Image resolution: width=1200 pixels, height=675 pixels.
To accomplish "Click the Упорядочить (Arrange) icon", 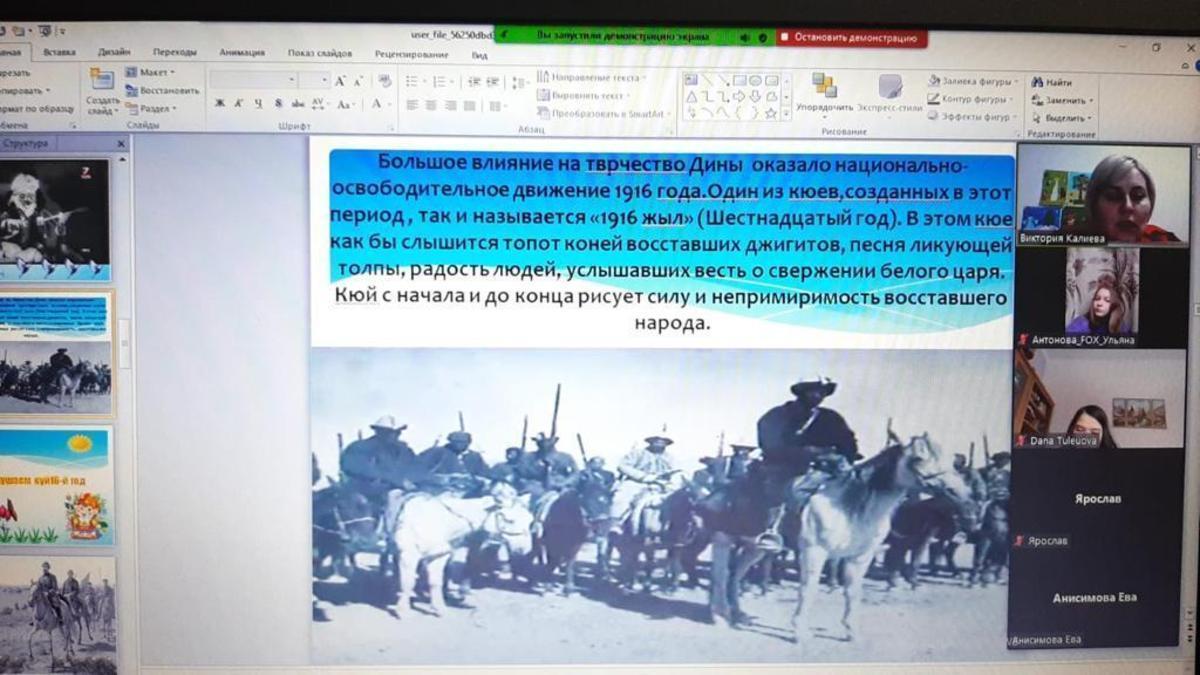I will 824,86.
